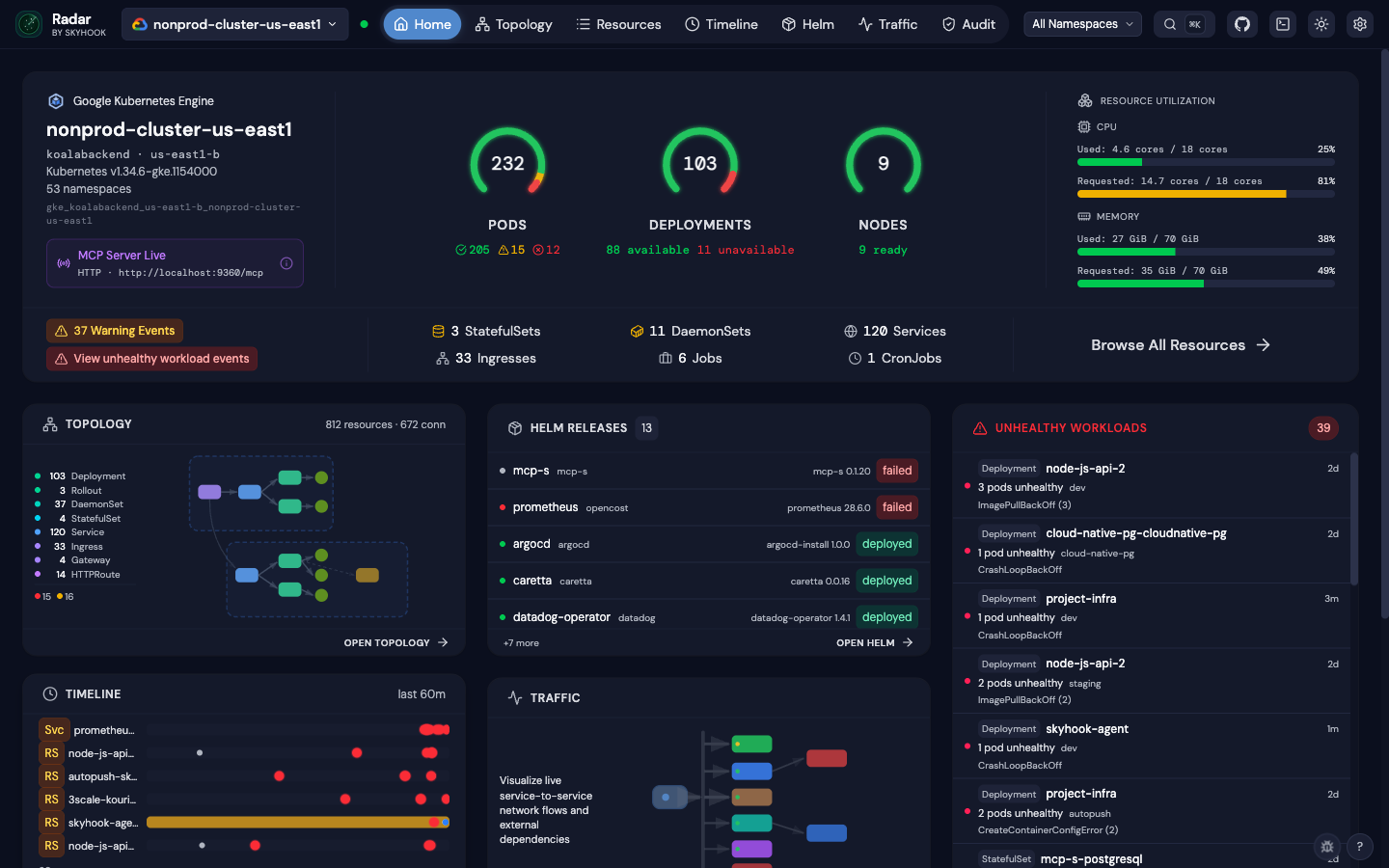Open node-js-api-2 staging unhealthy workload

1152,681
